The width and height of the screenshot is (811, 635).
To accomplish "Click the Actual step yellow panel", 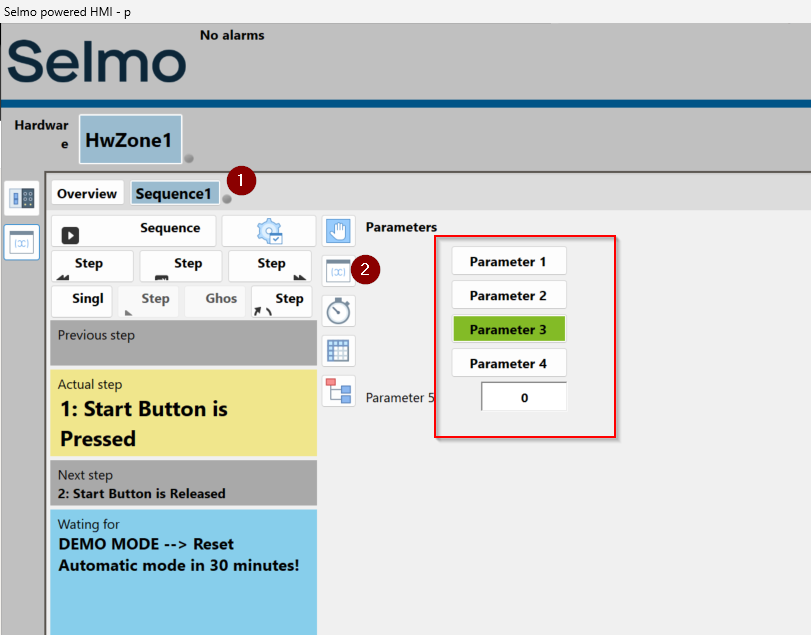I will [x=184, y=413].
